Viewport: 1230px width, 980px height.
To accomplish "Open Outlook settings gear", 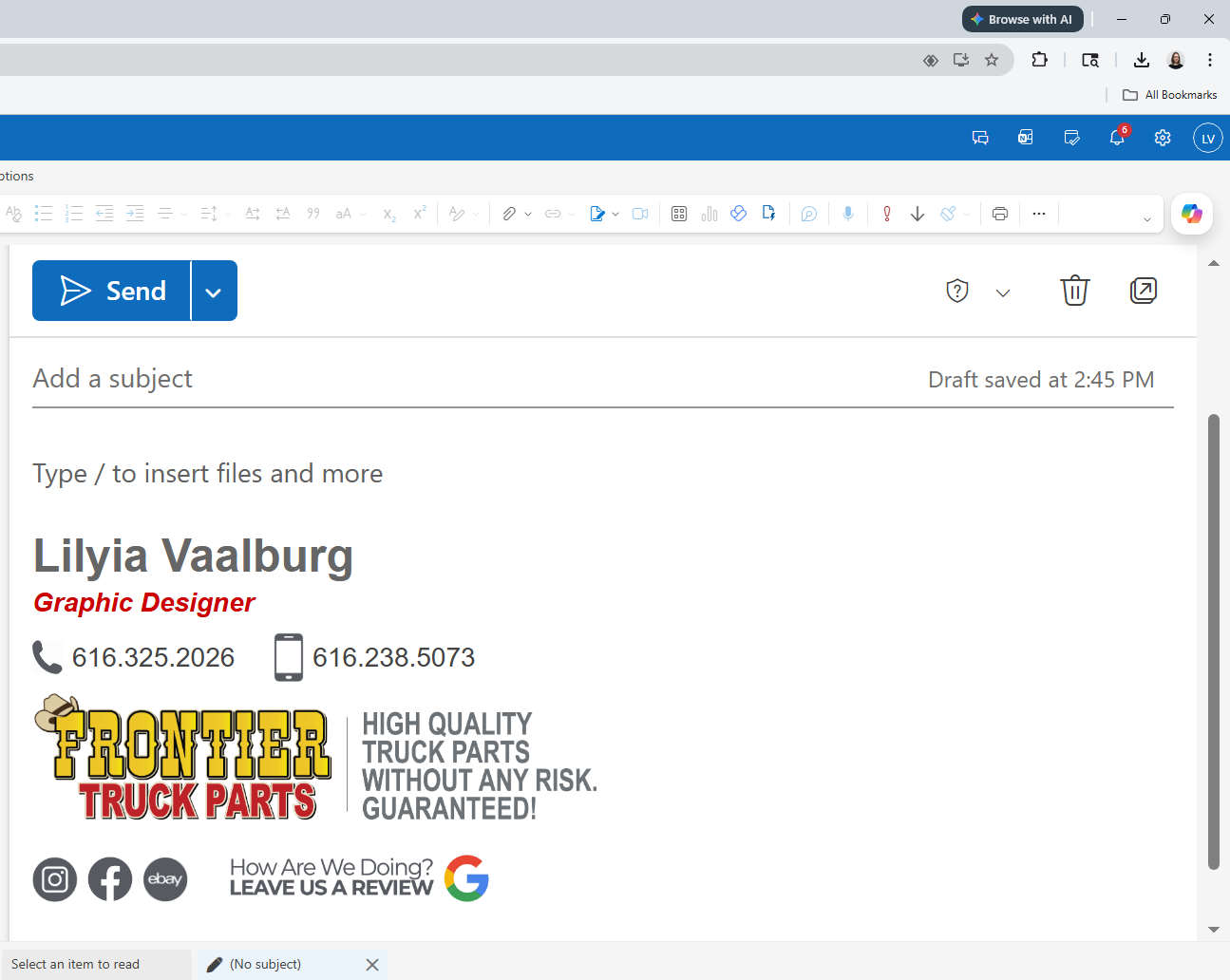I will 1163,138.
